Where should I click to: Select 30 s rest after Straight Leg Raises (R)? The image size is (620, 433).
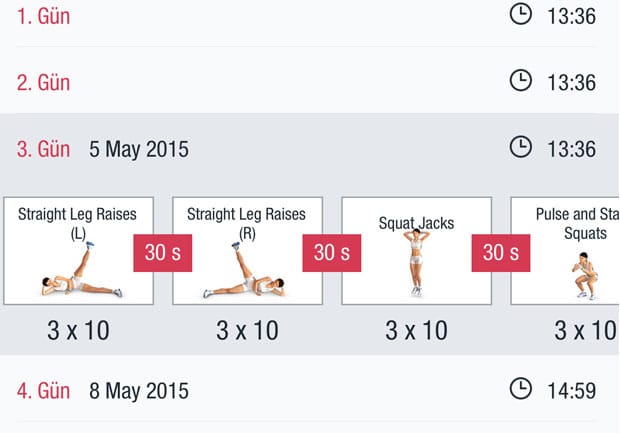pos(332,253)
